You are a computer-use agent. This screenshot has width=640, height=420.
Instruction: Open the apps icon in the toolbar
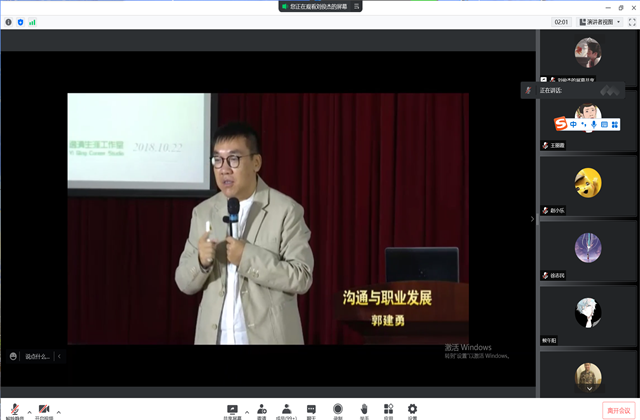coord(388,408)
